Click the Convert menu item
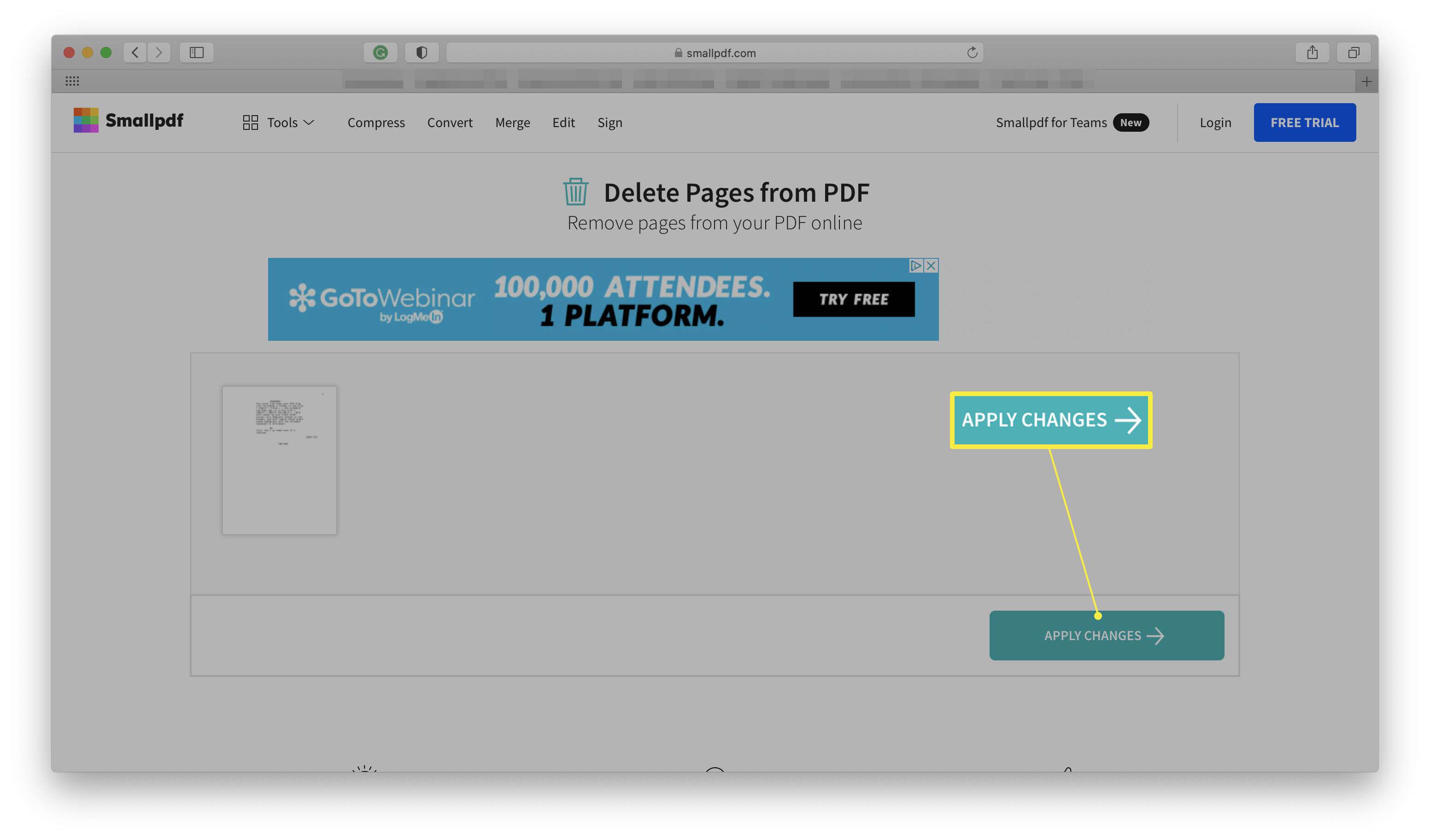1430x840 pixels. point(449,122)
